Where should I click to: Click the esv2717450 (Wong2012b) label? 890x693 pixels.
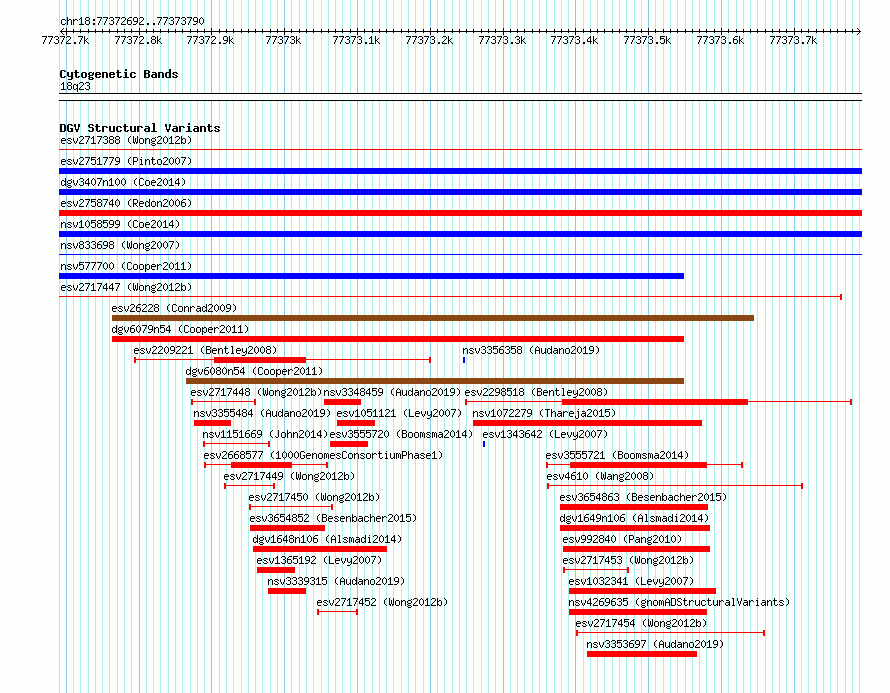coord(314,497)
